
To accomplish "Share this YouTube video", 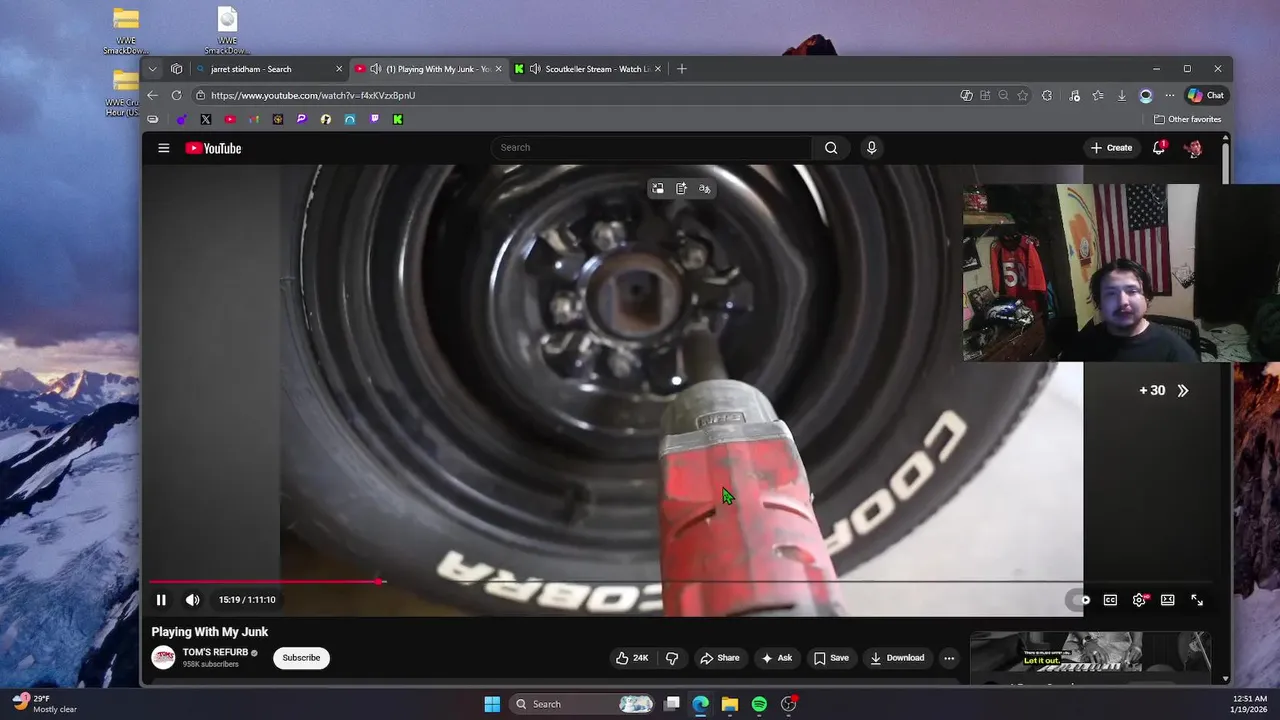I will (x=720, y=657).
